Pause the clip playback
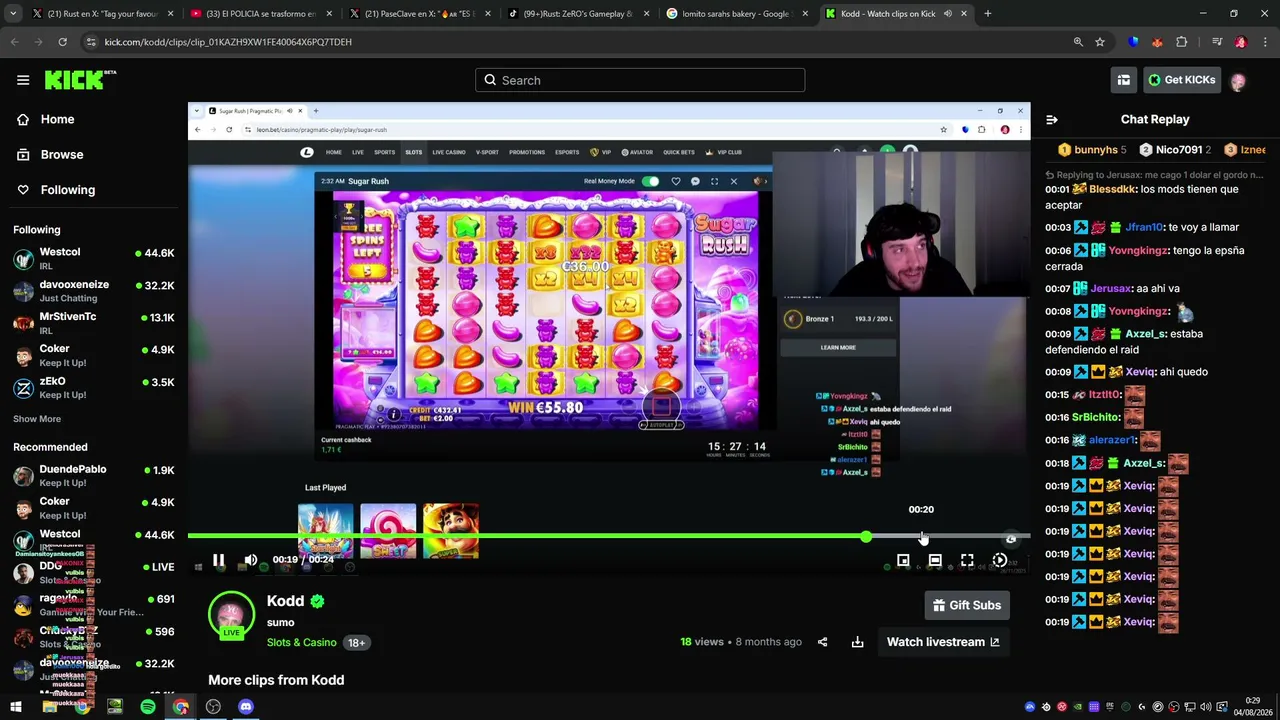Screen dimensions: 1280x720 218,560
